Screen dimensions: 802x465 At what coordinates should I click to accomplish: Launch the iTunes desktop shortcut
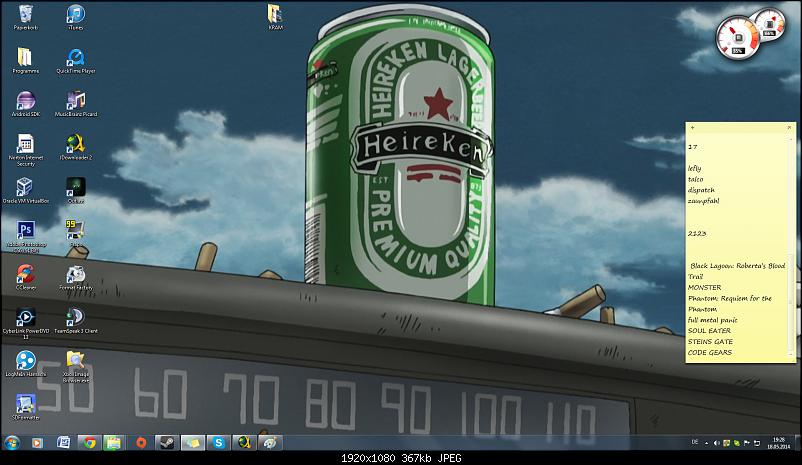click(x=76, y=17)
